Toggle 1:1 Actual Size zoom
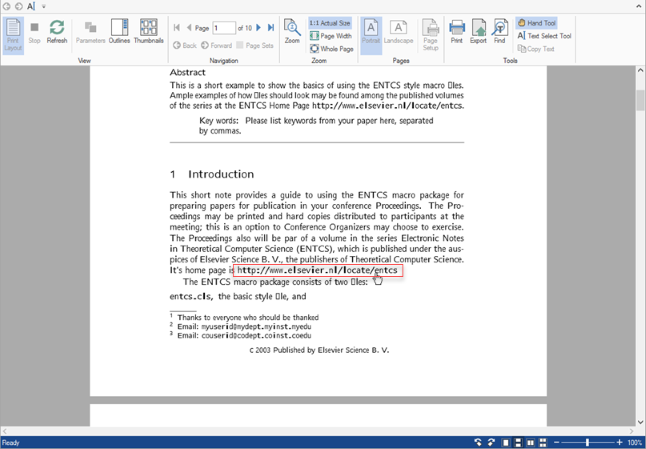This screenshot has width=646, height=449. pos(330,23)
